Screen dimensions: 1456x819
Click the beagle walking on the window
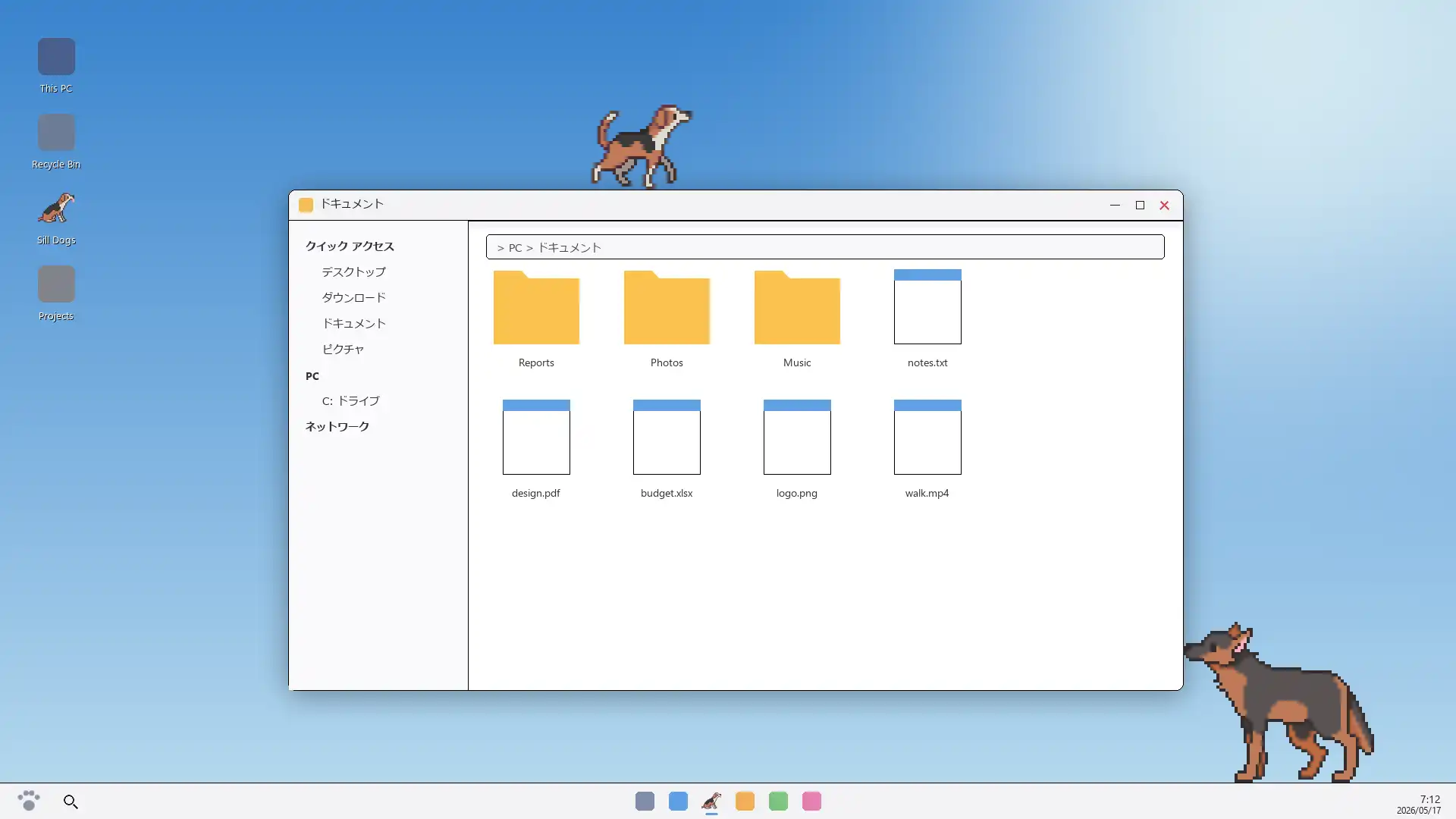(x=642, y=146)
